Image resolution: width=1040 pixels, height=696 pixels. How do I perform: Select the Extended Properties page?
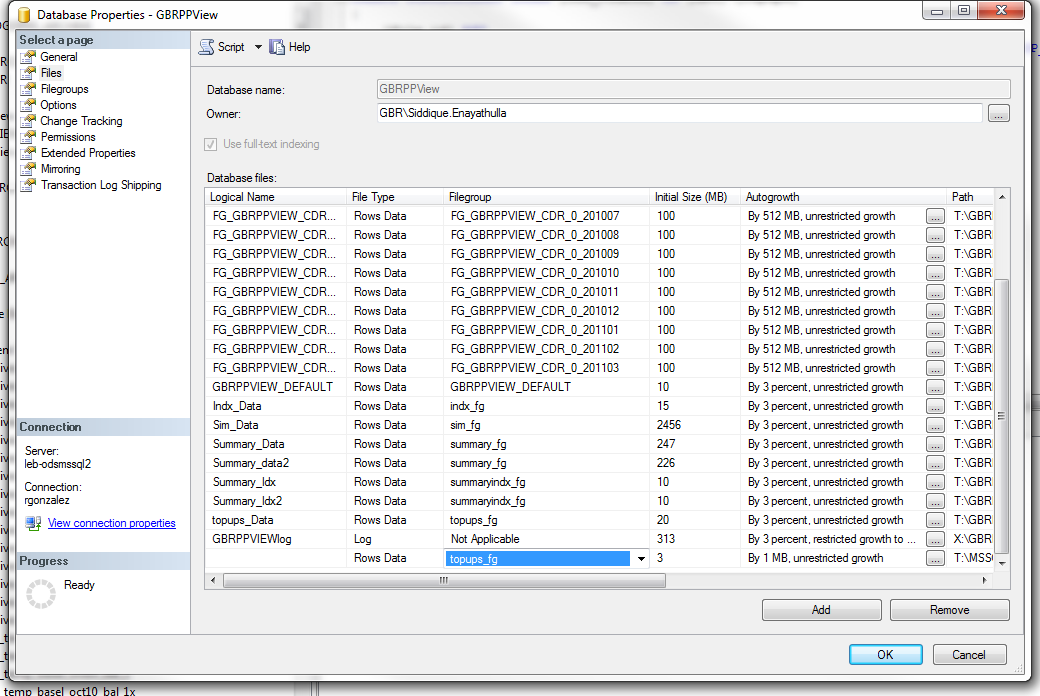pyautogui.click(x=90, y=152)
